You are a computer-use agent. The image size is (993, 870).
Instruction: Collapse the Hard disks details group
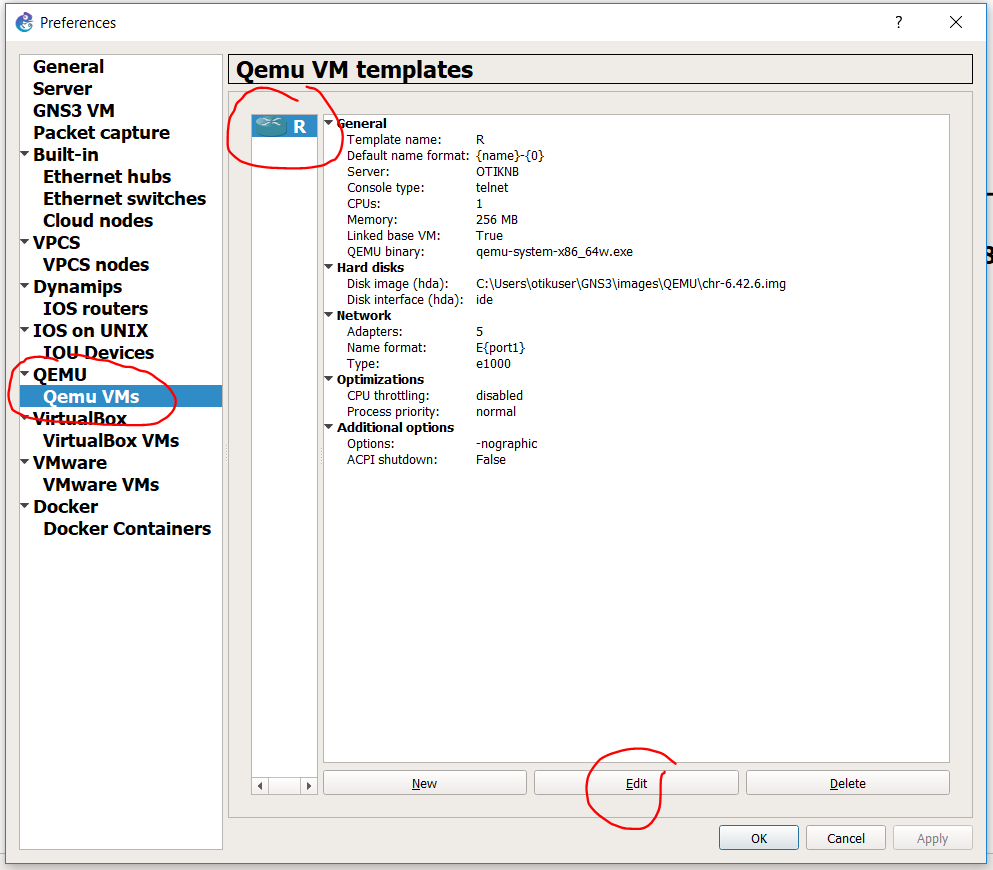[329, 267]
